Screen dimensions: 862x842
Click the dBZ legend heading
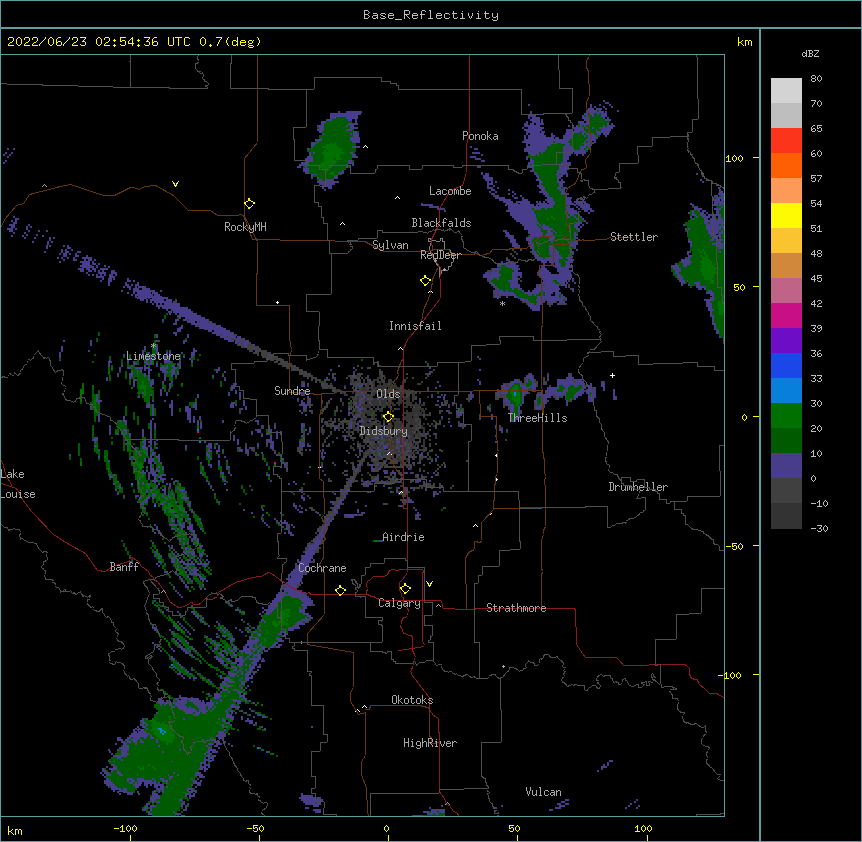tap(810, 54)
